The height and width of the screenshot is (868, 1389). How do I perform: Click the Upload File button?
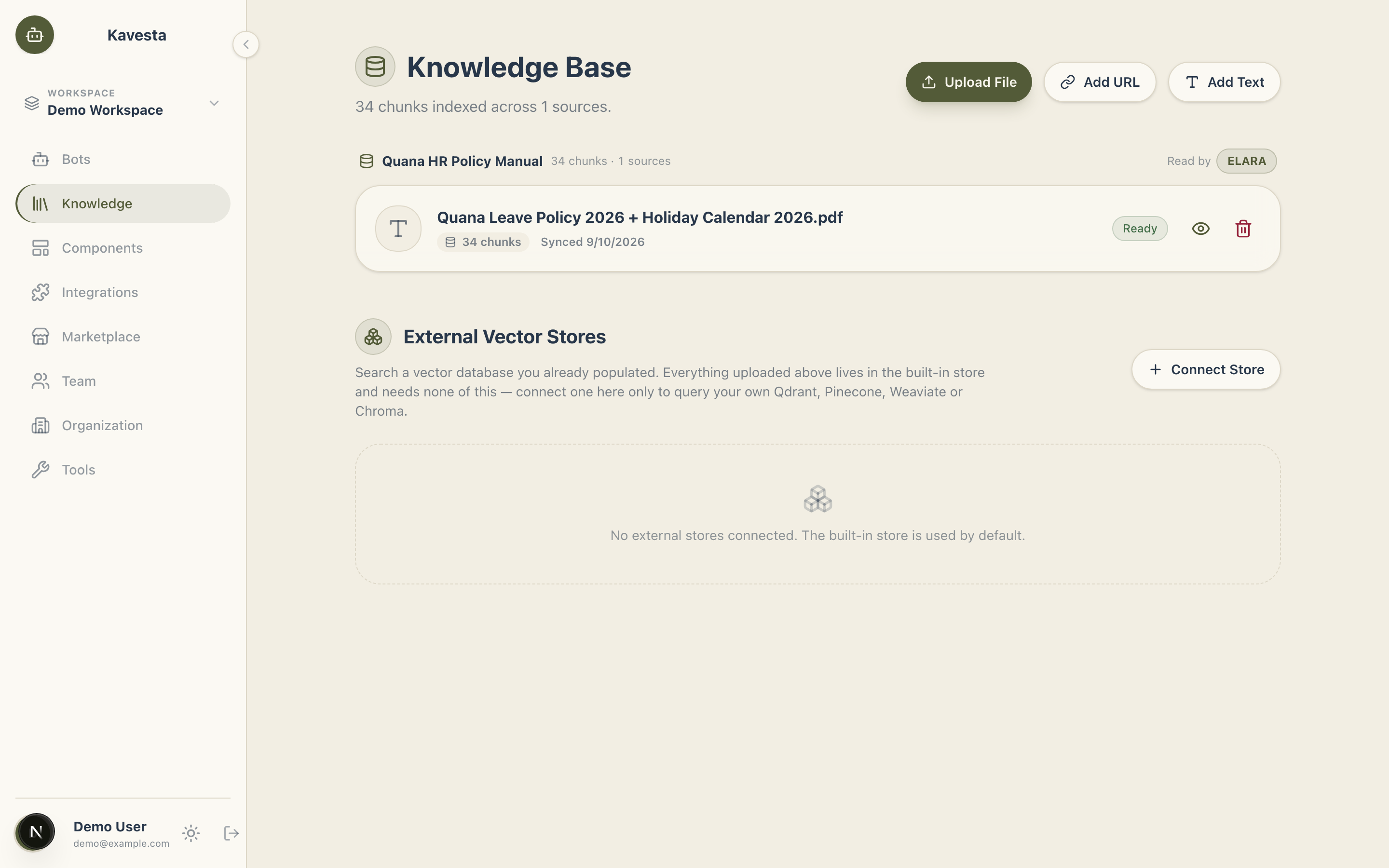pyautogui.click(x=968, y=82)
